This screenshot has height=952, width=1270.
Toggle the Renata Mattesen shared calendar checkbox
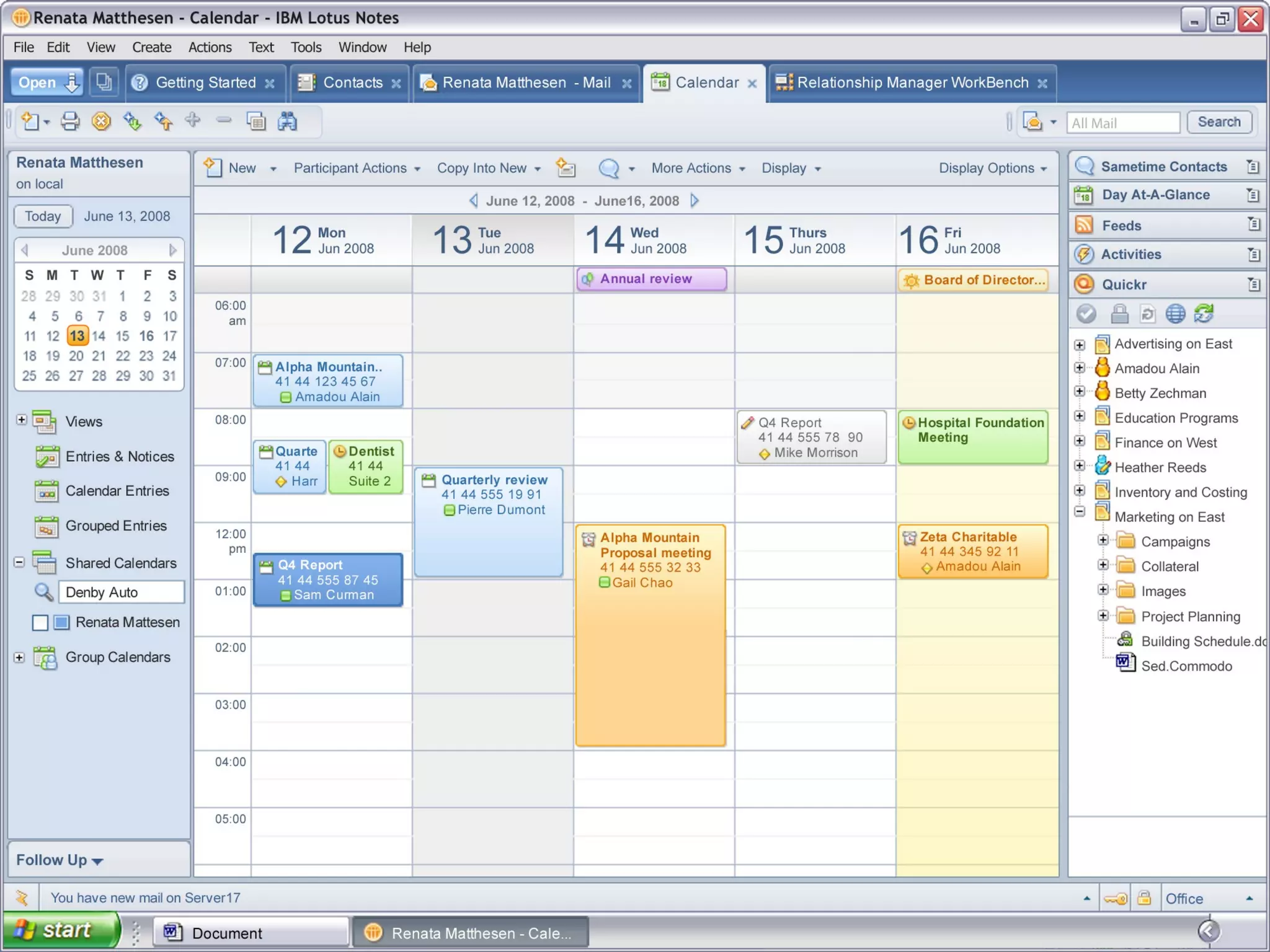pyautogui.click(x=40, y=622)
